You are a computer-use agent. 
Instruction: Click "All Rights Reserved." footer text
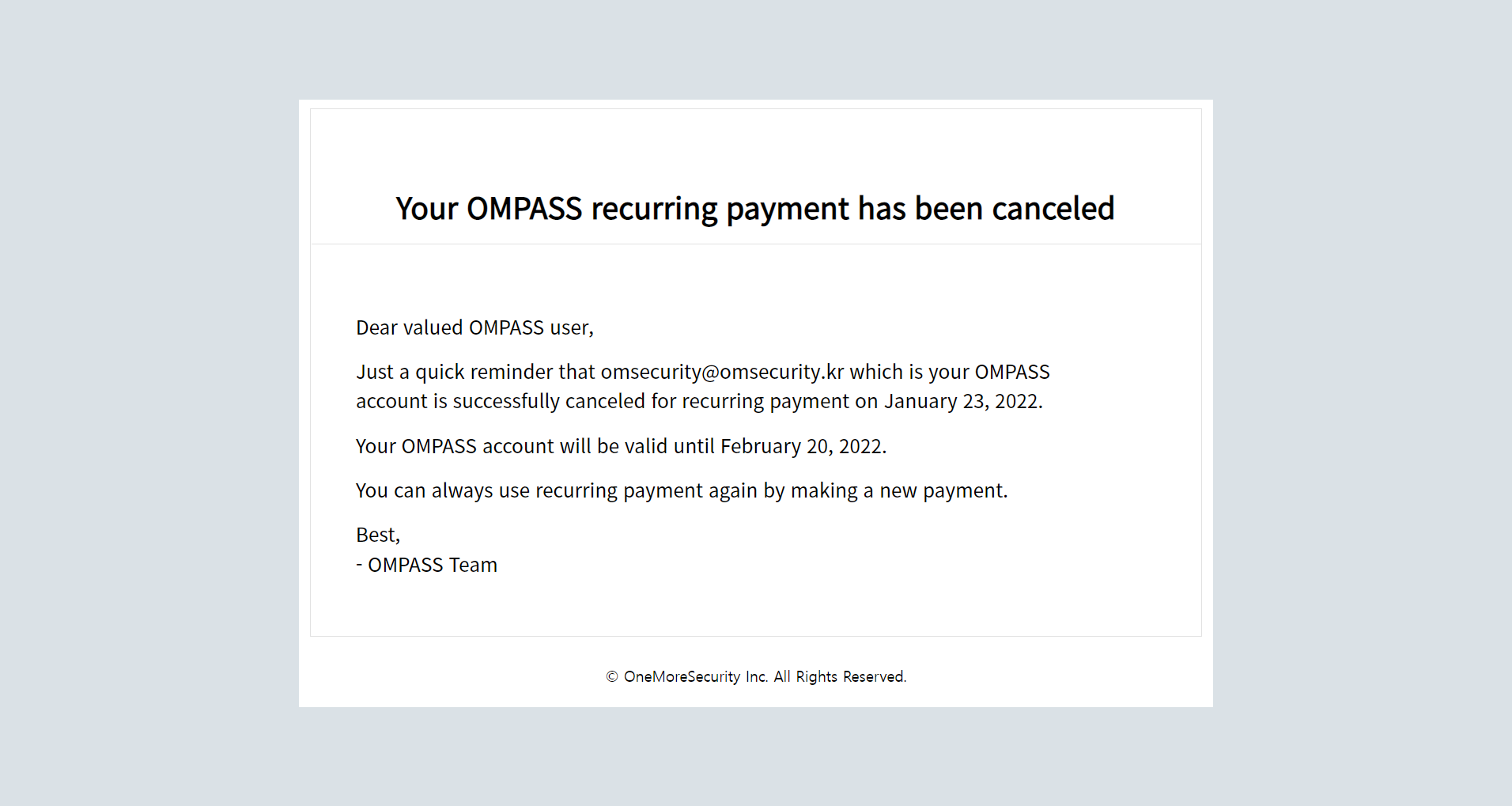coord(839,677)
